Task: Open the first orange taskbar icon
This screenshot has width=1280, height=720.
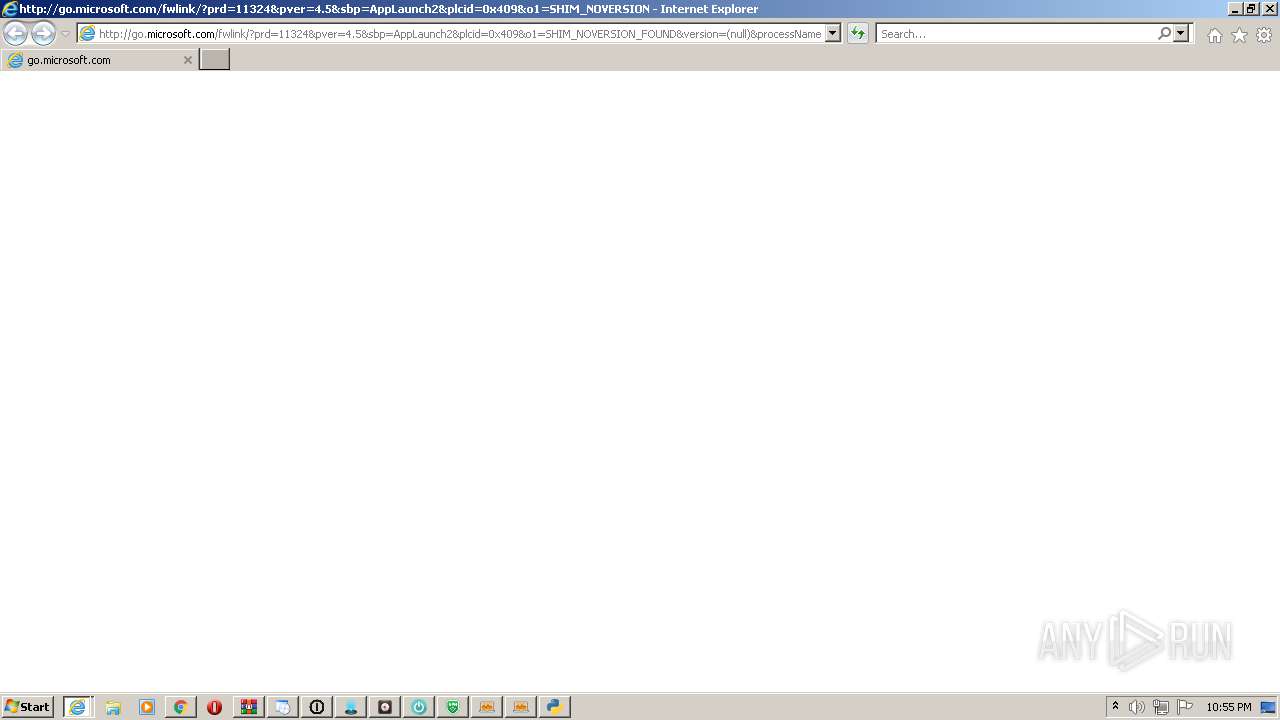Action: 487,707
